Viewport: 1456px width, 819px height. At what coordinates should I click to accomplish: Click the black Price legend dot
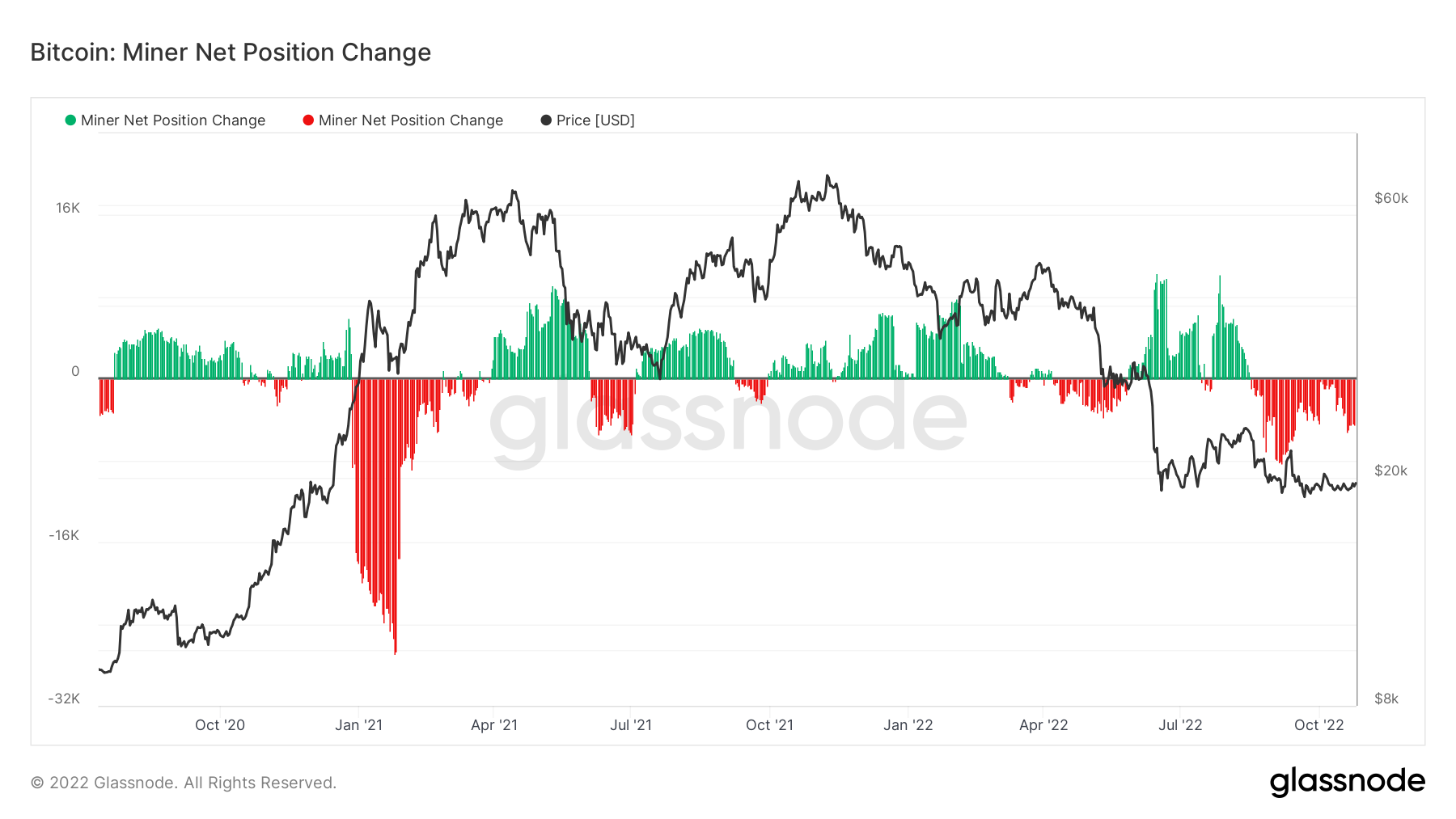pos(546,120)
